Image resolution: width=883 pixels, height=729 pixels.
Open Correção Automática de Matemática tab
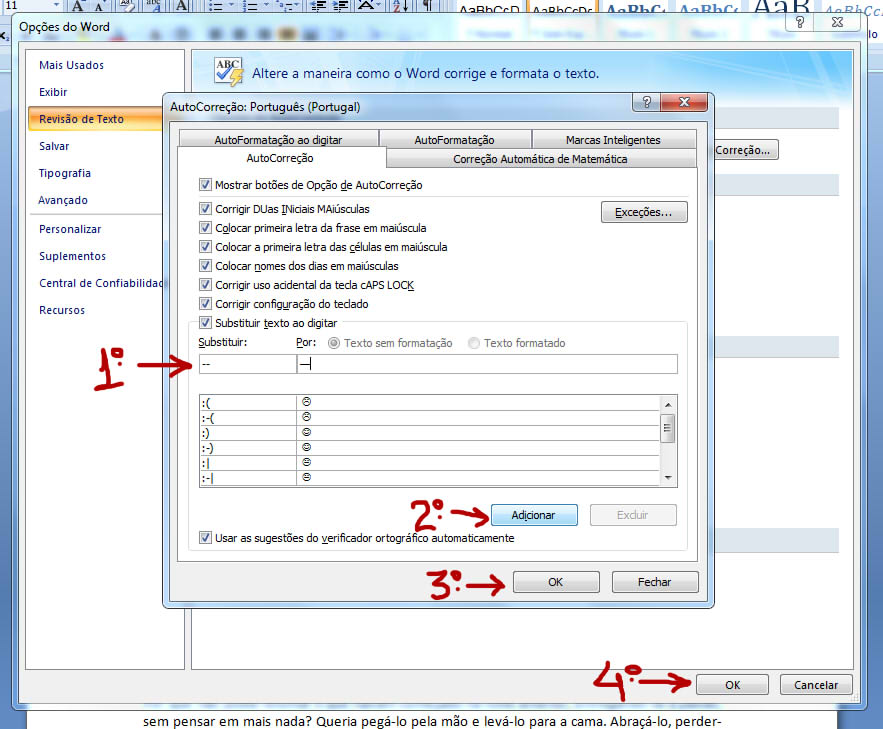(x=540, y=159)
